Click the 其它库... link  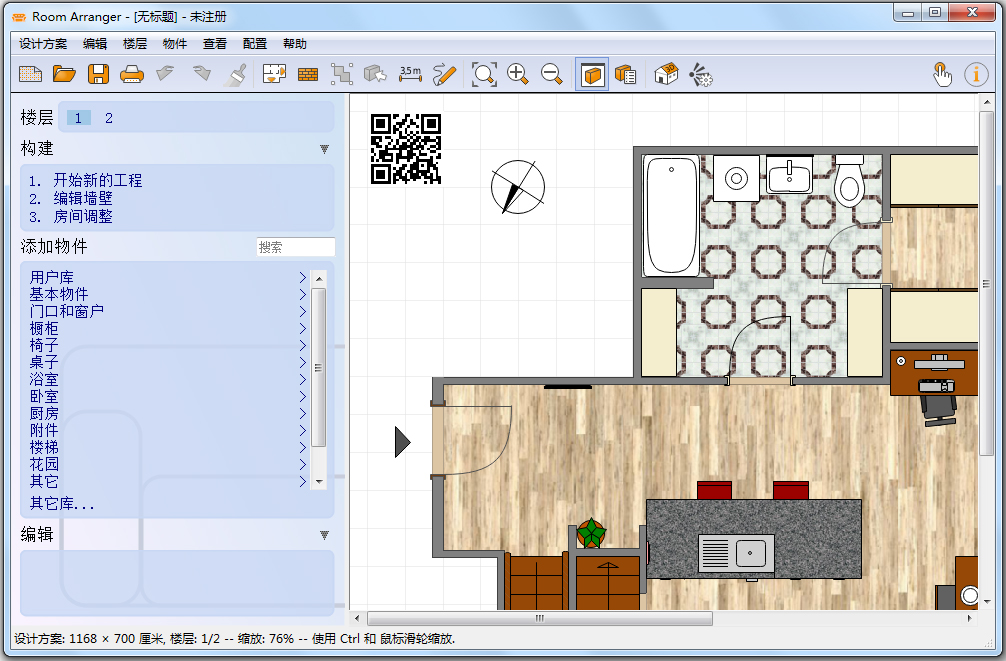pos(62,504)
